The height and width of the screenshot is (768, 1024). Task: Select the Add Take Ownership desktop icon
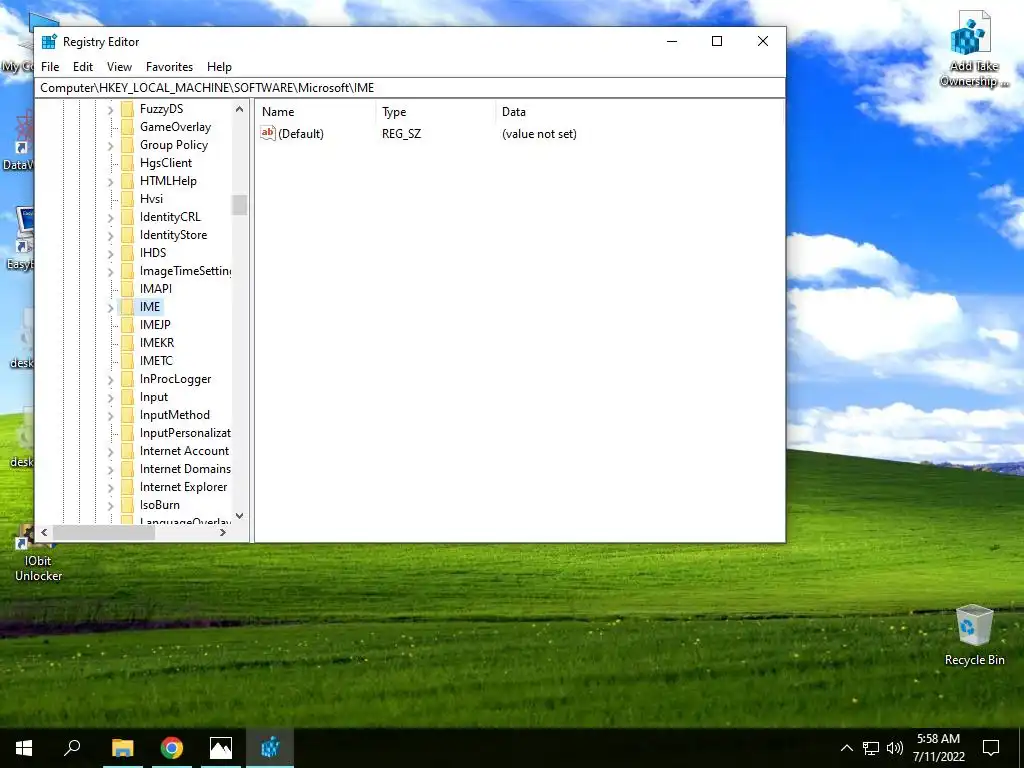click(974, 48)
